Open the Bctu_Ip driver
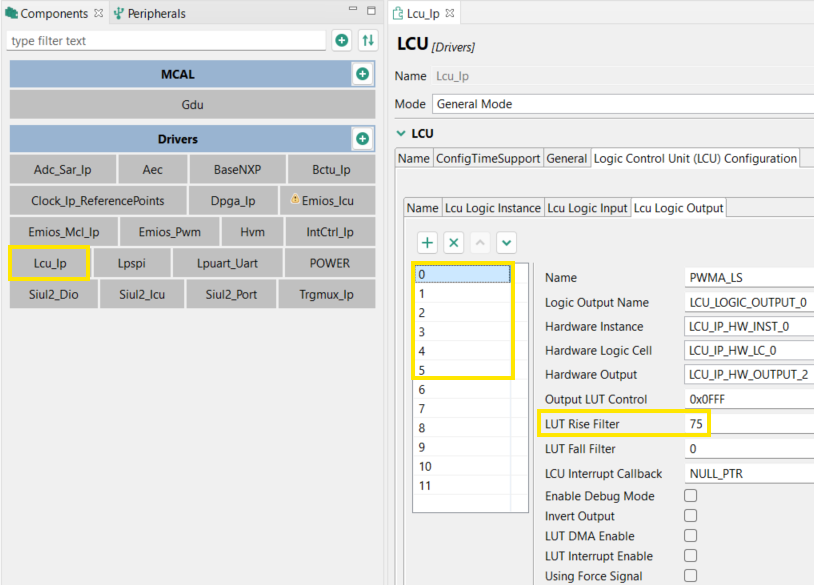Image resolution: width=814 pixels, height=585 pixels. click(331, 170)
